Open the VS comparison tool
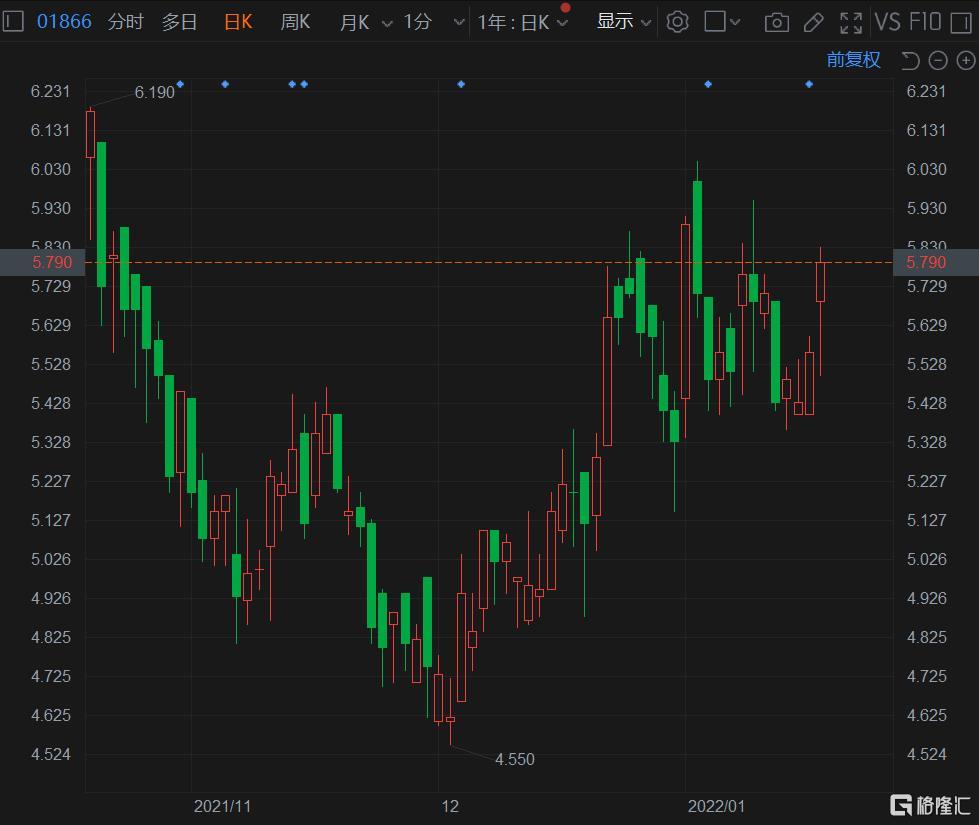The height and width of the screenshot is (825, 979). click(887, 21)
